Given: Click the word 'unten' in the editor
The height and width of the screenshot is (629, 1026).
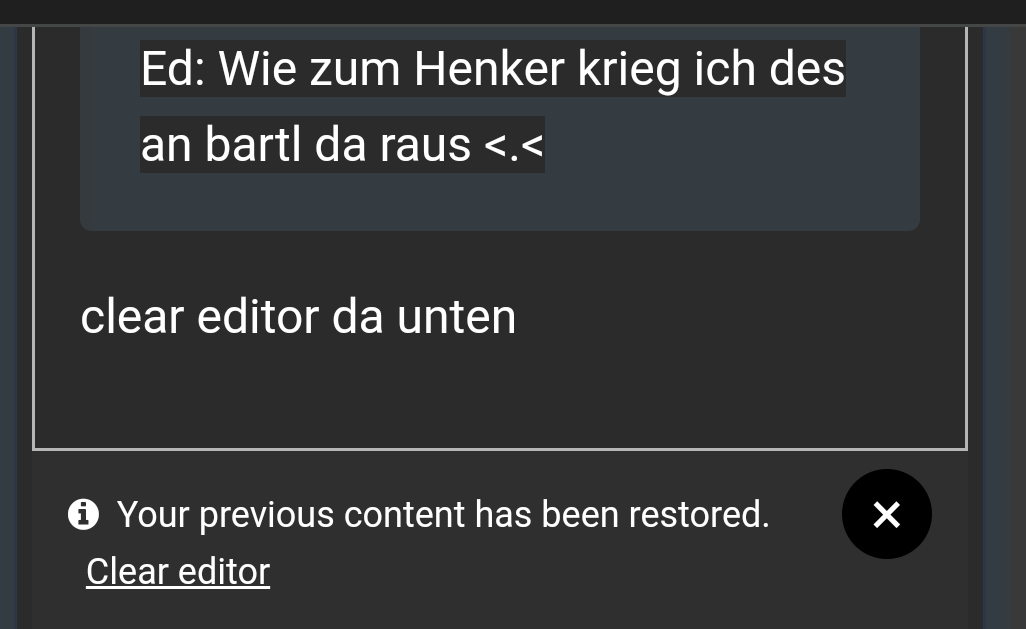Looking at the screenshot, I should (457, 317).
